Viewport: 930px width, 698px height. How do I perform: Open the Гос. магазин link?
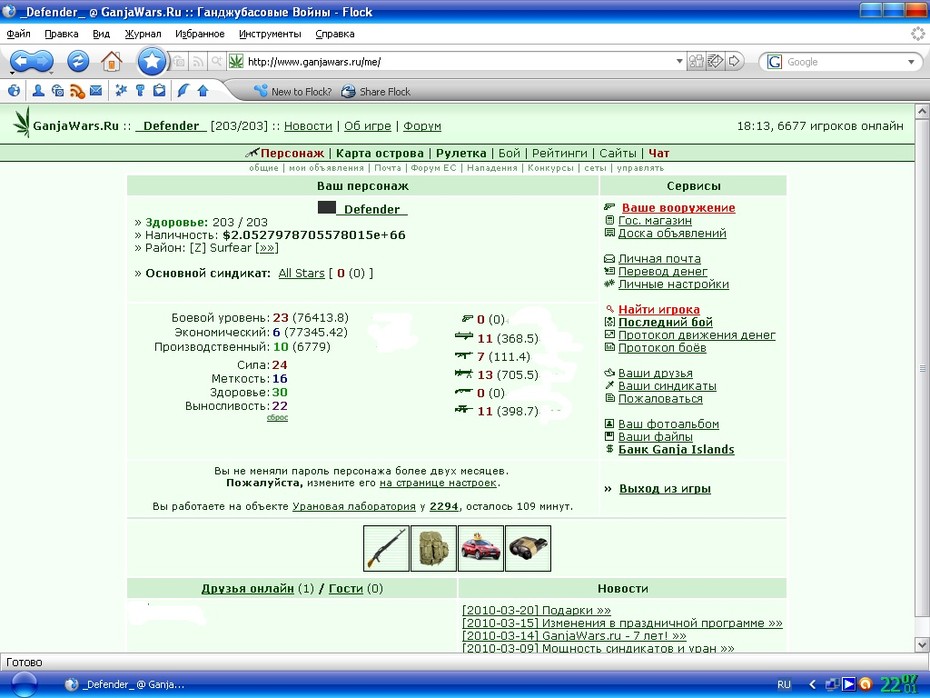(x=655, y=220)
